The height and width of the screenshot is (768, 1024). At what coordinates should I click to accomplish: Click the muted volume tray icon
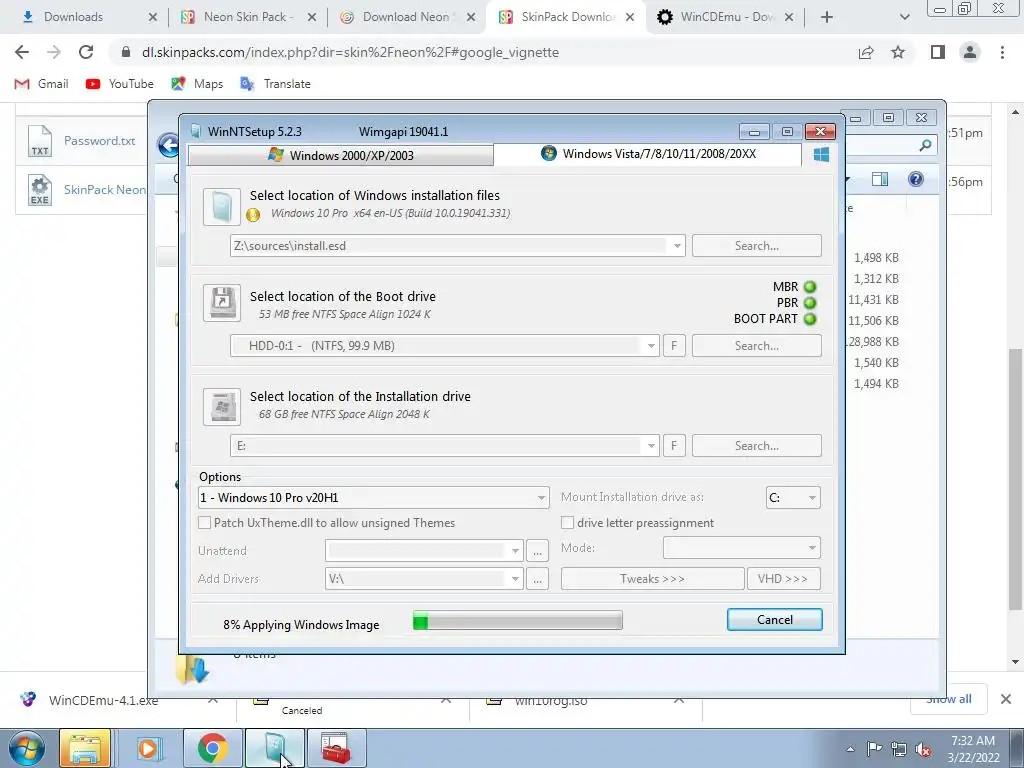923,750
